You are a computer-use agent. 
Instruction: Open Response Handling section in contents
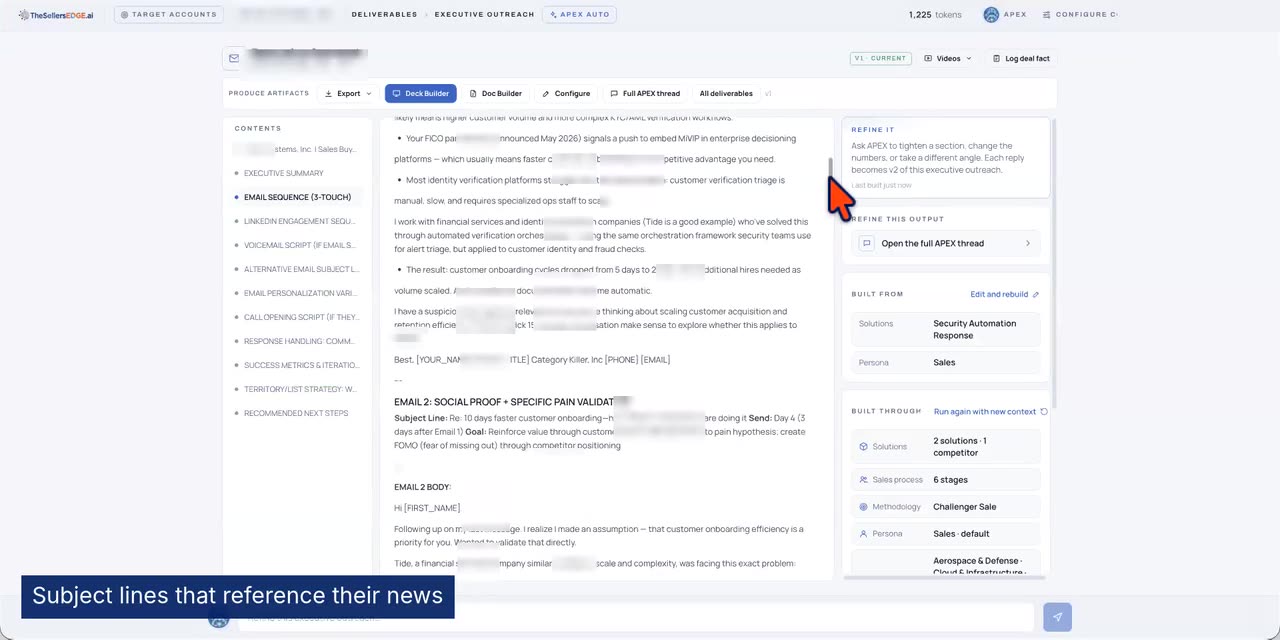pos(299,341)
